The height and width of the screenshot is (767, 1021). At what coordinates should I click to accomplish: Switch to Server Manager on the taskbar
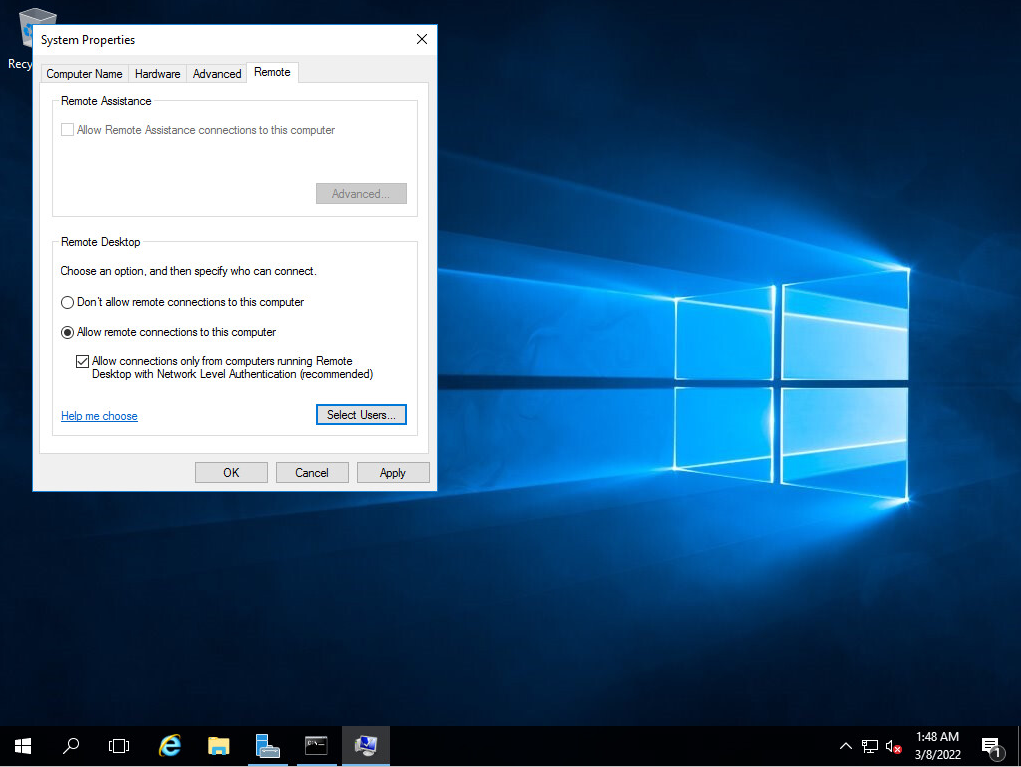(268, 746)
